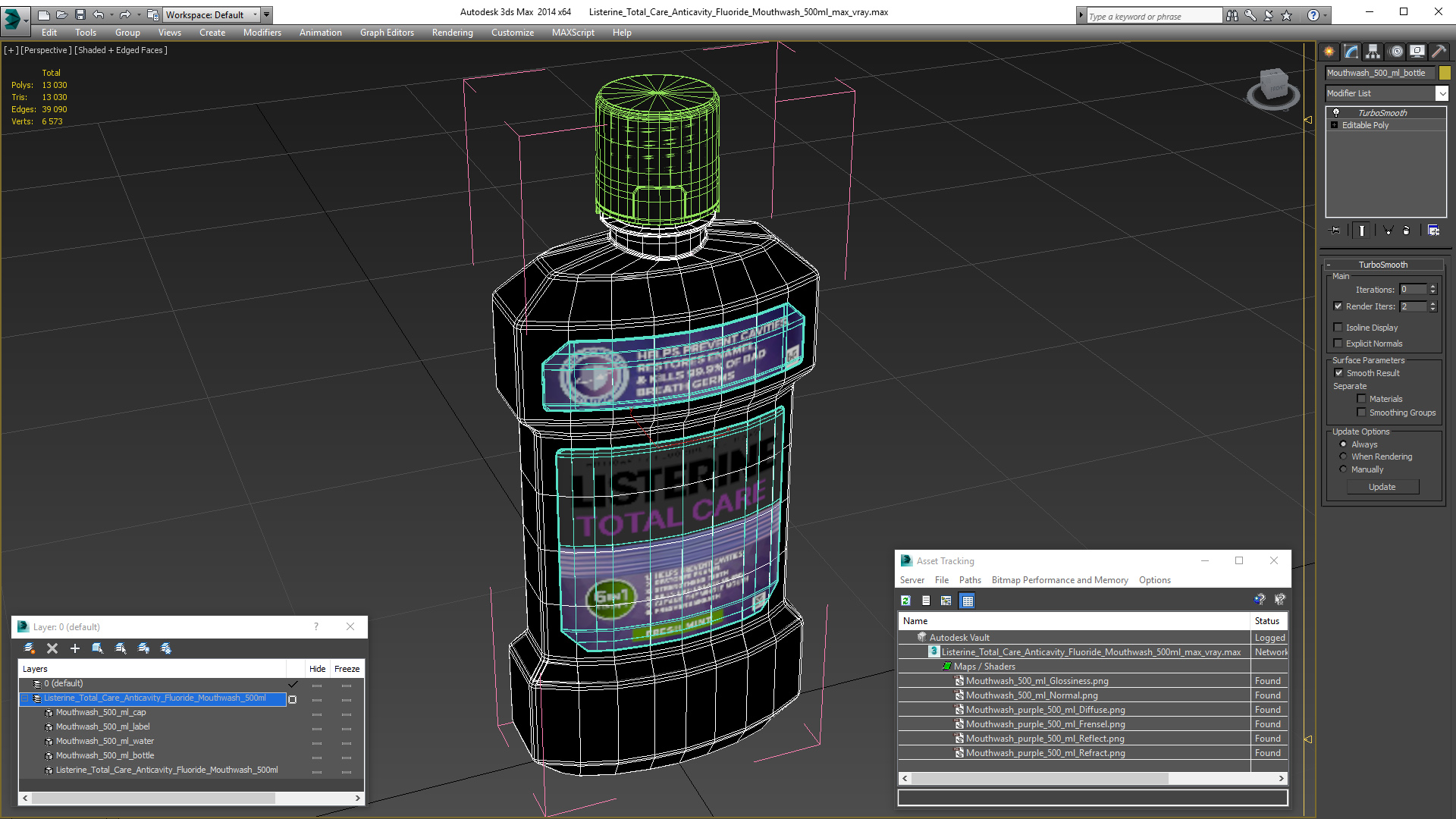Toggle the TurboSmooth modifier lightbulb on/off
The image size is (1456, 819).
click(1336, 112)
